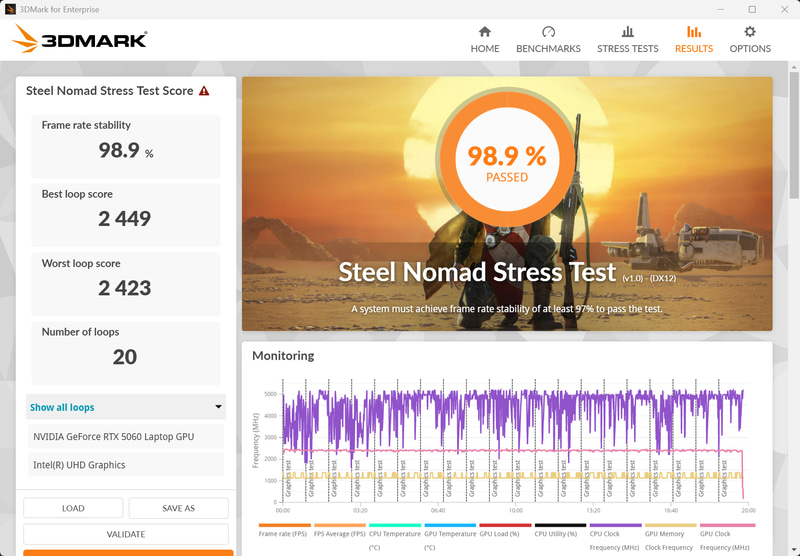
Task: Click the 3DMark logo
Action: click(80, 39)
